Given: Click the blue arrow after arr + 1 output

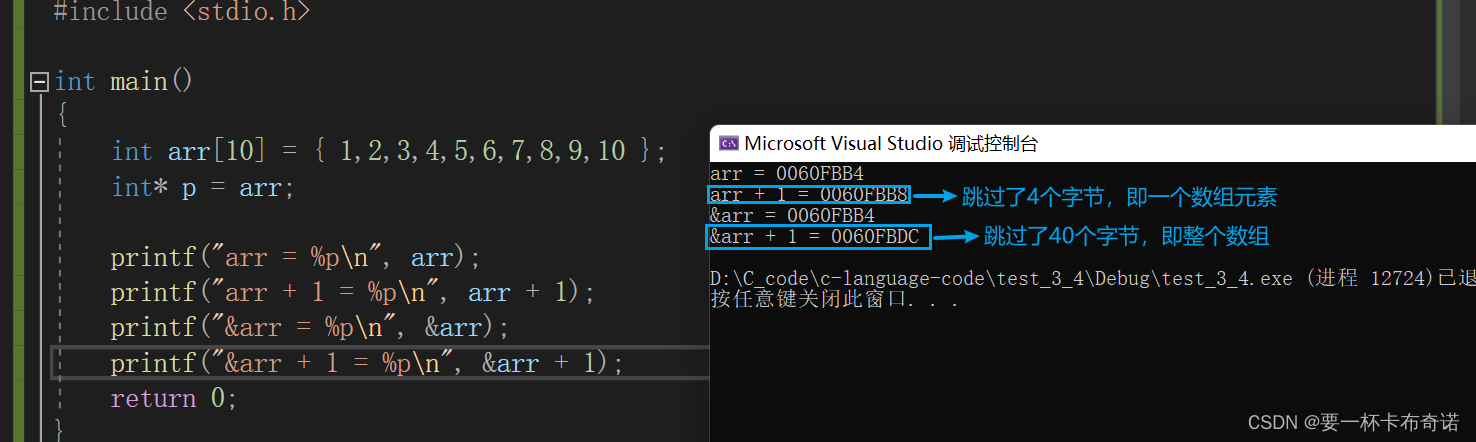Looking at the screenshot, I should click(x=933, y=196).
